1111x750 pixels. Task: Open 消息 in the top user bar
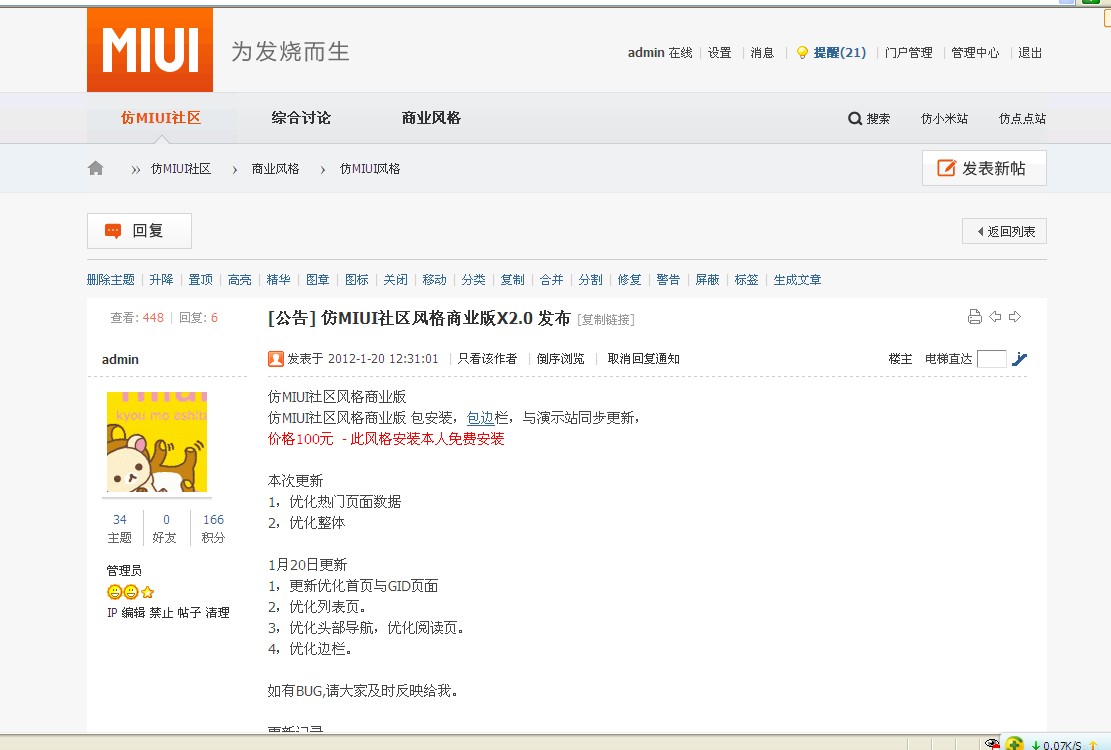click(762, 52)
